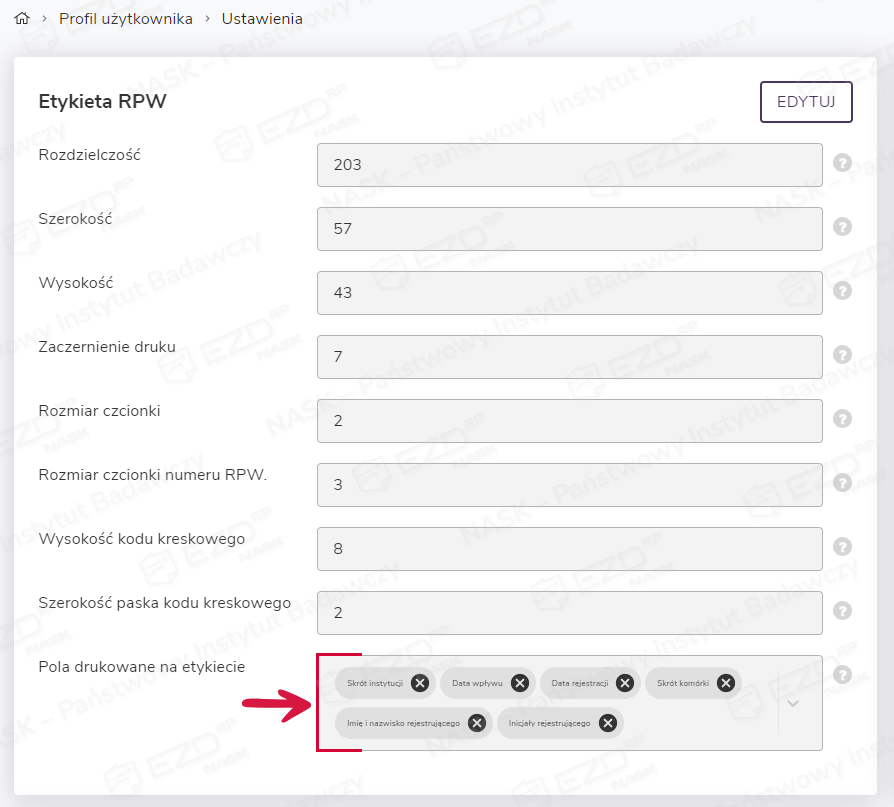Remove the Data wpływu tag

pyautogui.click(x=520, y=683)
